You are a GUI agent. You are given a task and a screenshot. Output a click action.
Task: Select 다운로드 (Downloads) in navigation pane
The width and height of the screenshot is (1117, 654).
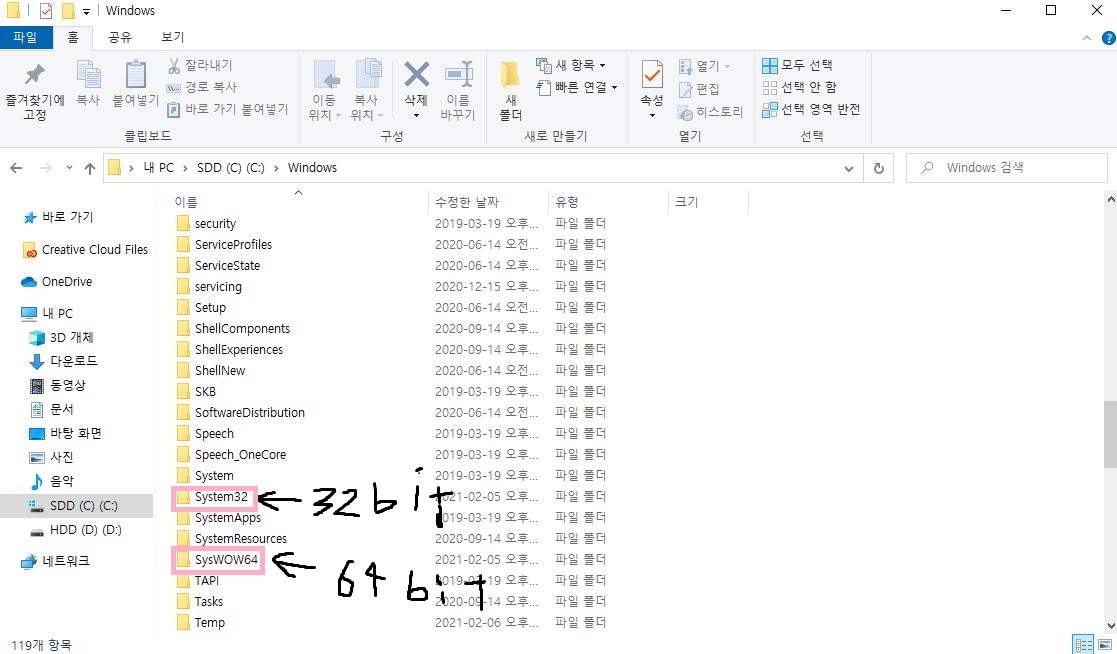coord(73,361)
